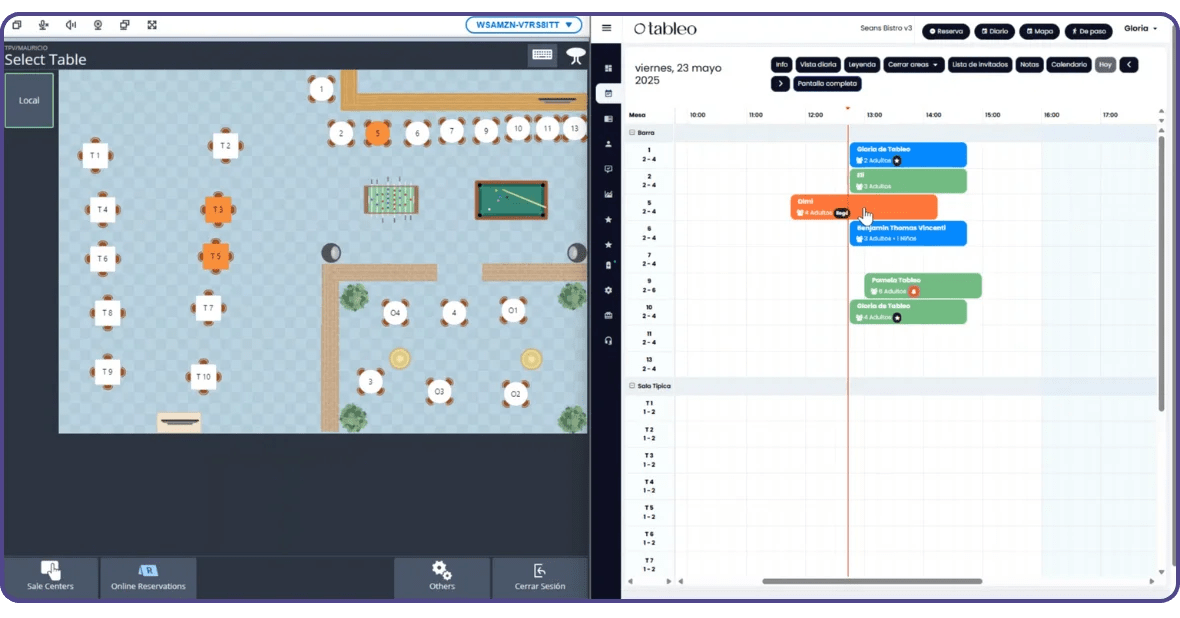Select table T1 on floor plan
Screen dimensions: 1180x618
pyautogui.click(x=95, y=156)
